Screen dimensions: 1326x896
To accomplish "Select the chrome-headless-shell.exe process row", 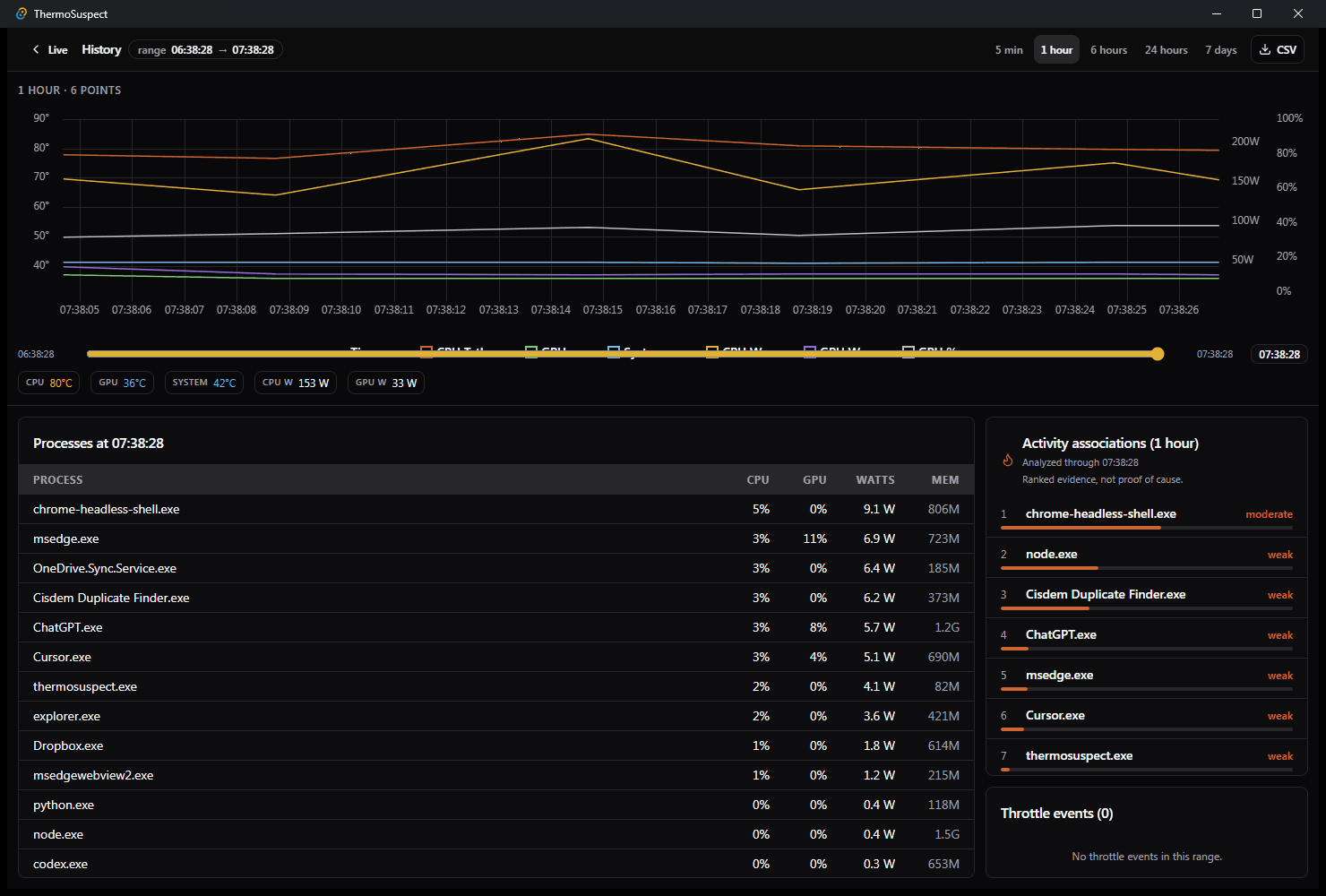I will click(496, 509).
